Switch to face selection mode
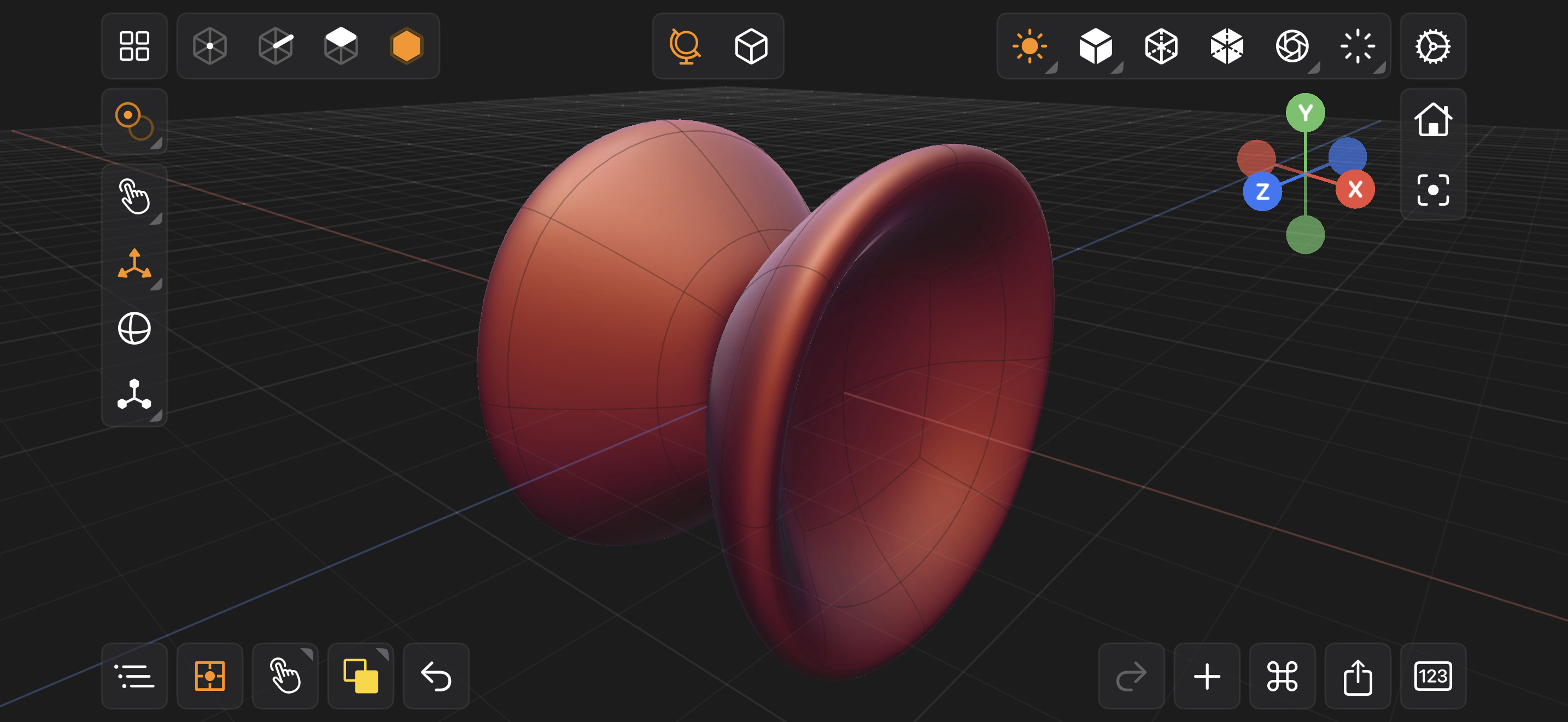Screen dimensions: 1568x722 [x=341, y=46]
